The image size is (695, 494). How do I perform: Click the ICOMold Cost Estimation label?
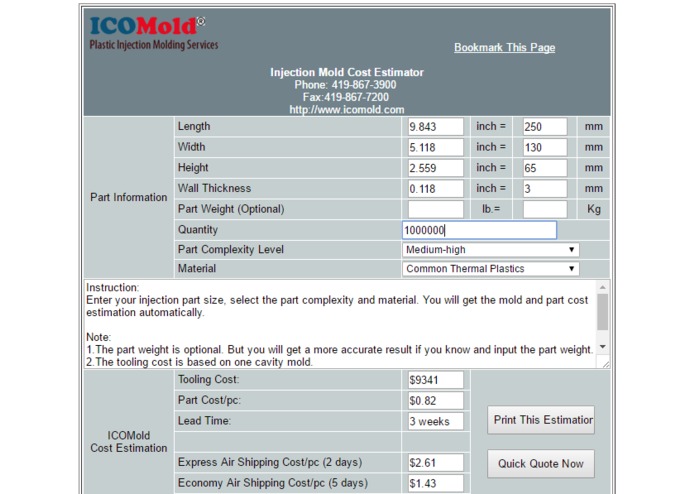pos(129,442)
